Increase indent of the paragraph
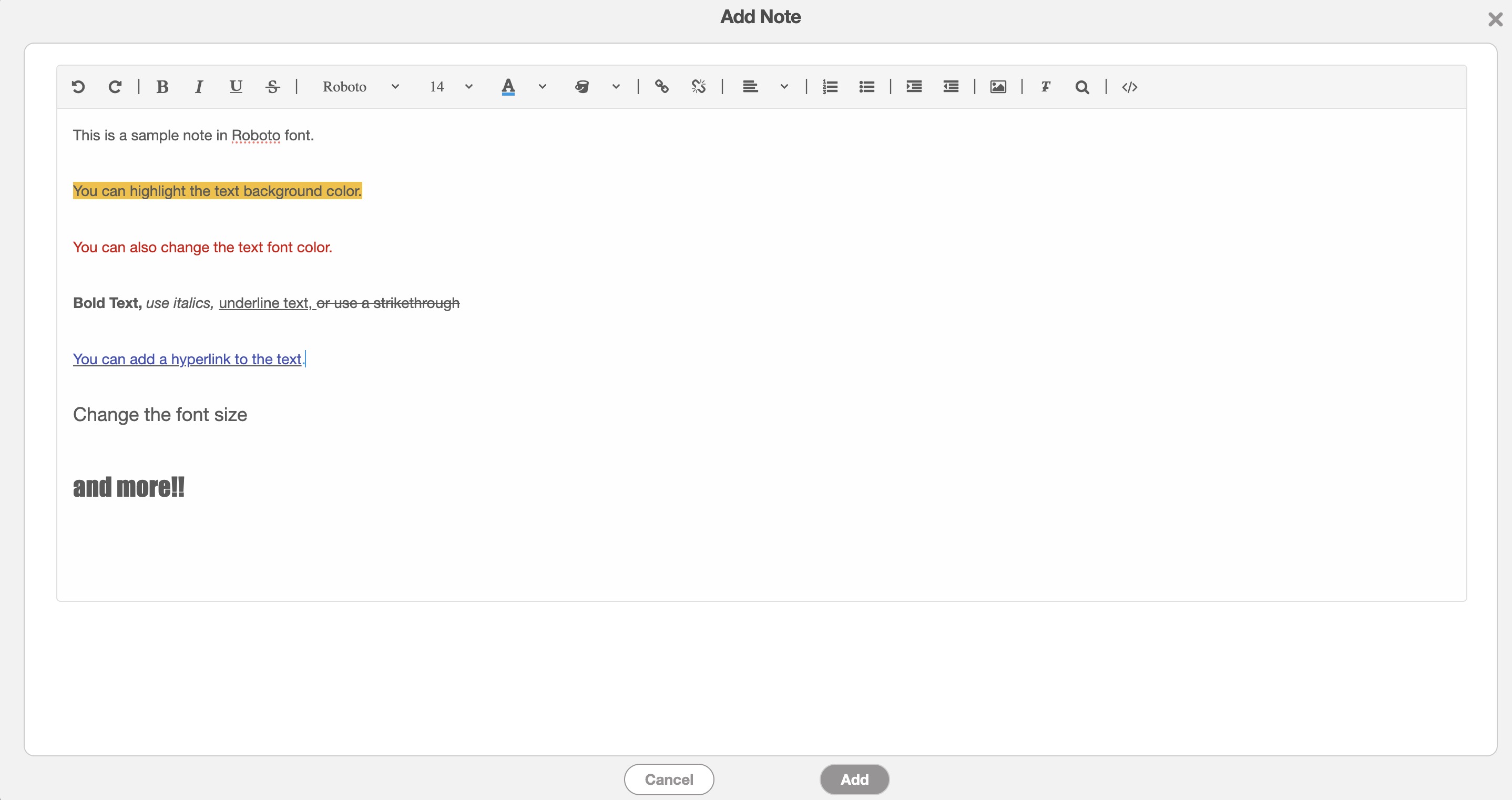The width and height of the screenshot is (1512, 800). pos(914,87)
